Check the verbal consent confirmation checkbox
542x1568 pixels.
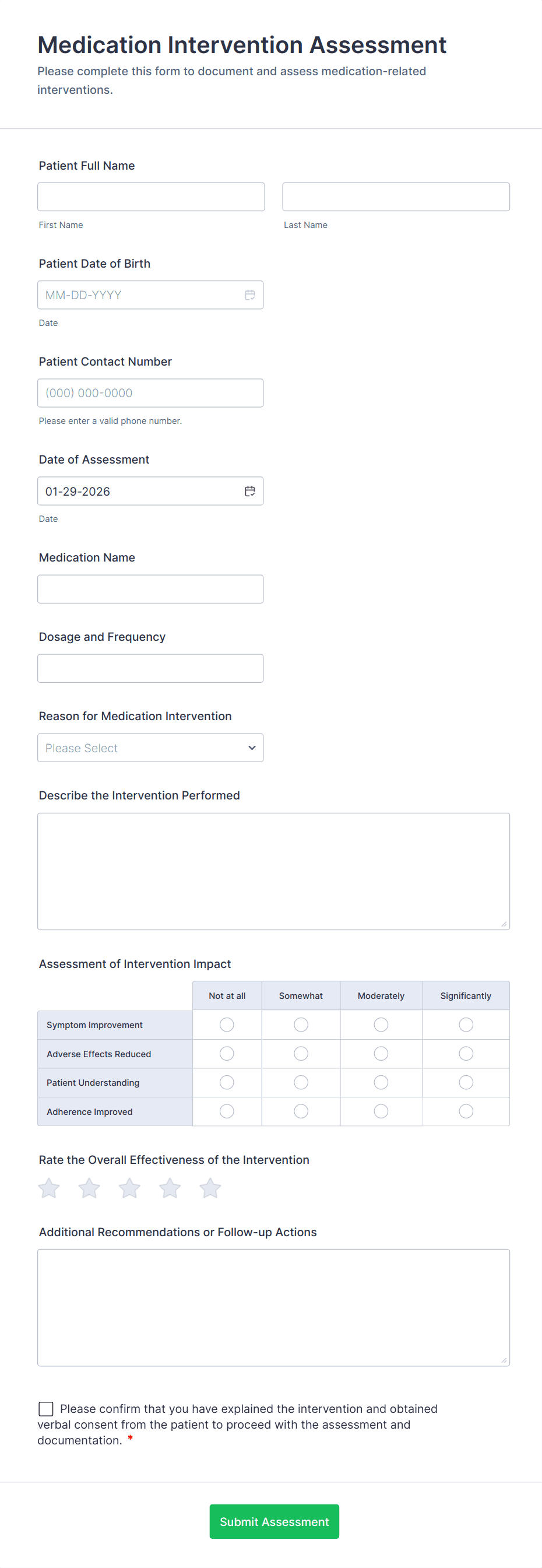point(45,1409)
